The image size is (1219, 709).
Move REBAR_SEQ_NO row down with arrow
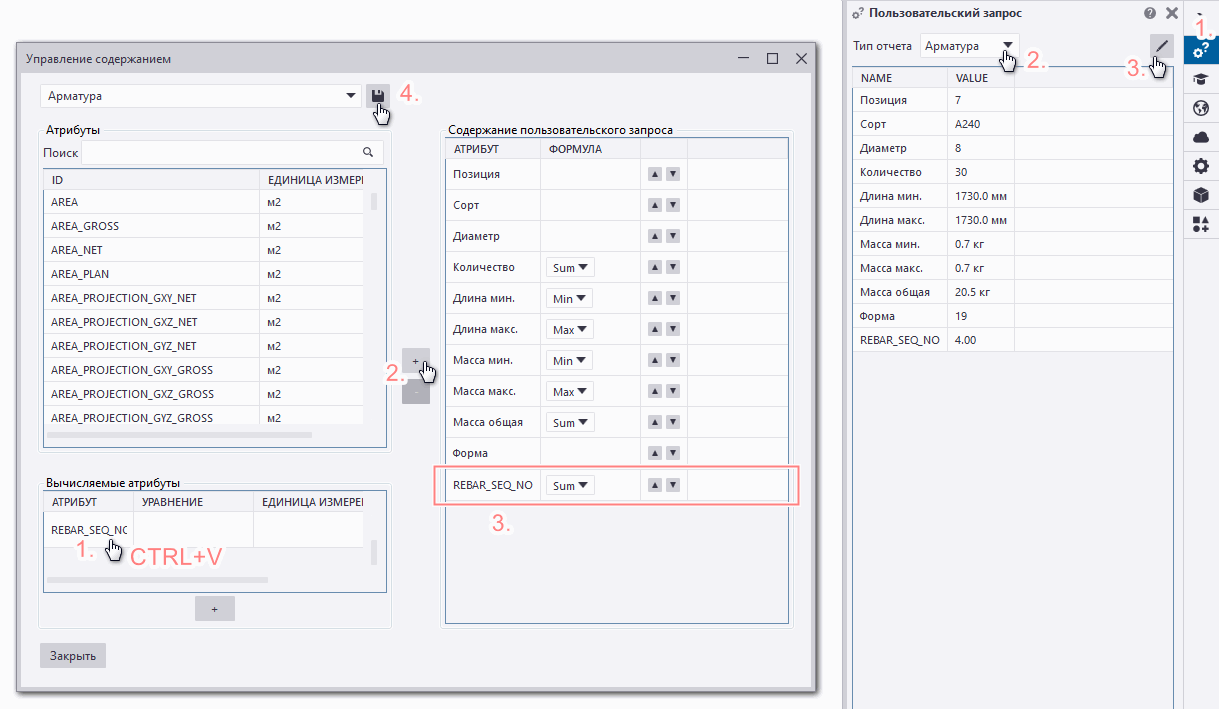coord(673,485)
